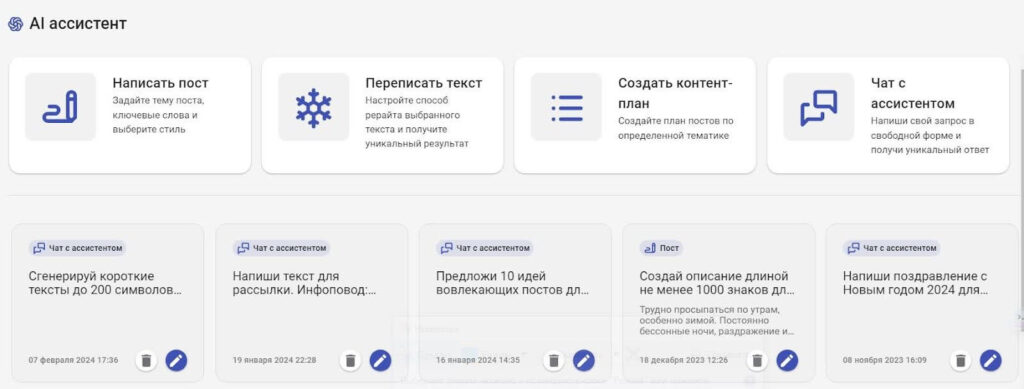
Task: Delete the chat dated 19 января 2024
Action: click(x=351, y=360)
